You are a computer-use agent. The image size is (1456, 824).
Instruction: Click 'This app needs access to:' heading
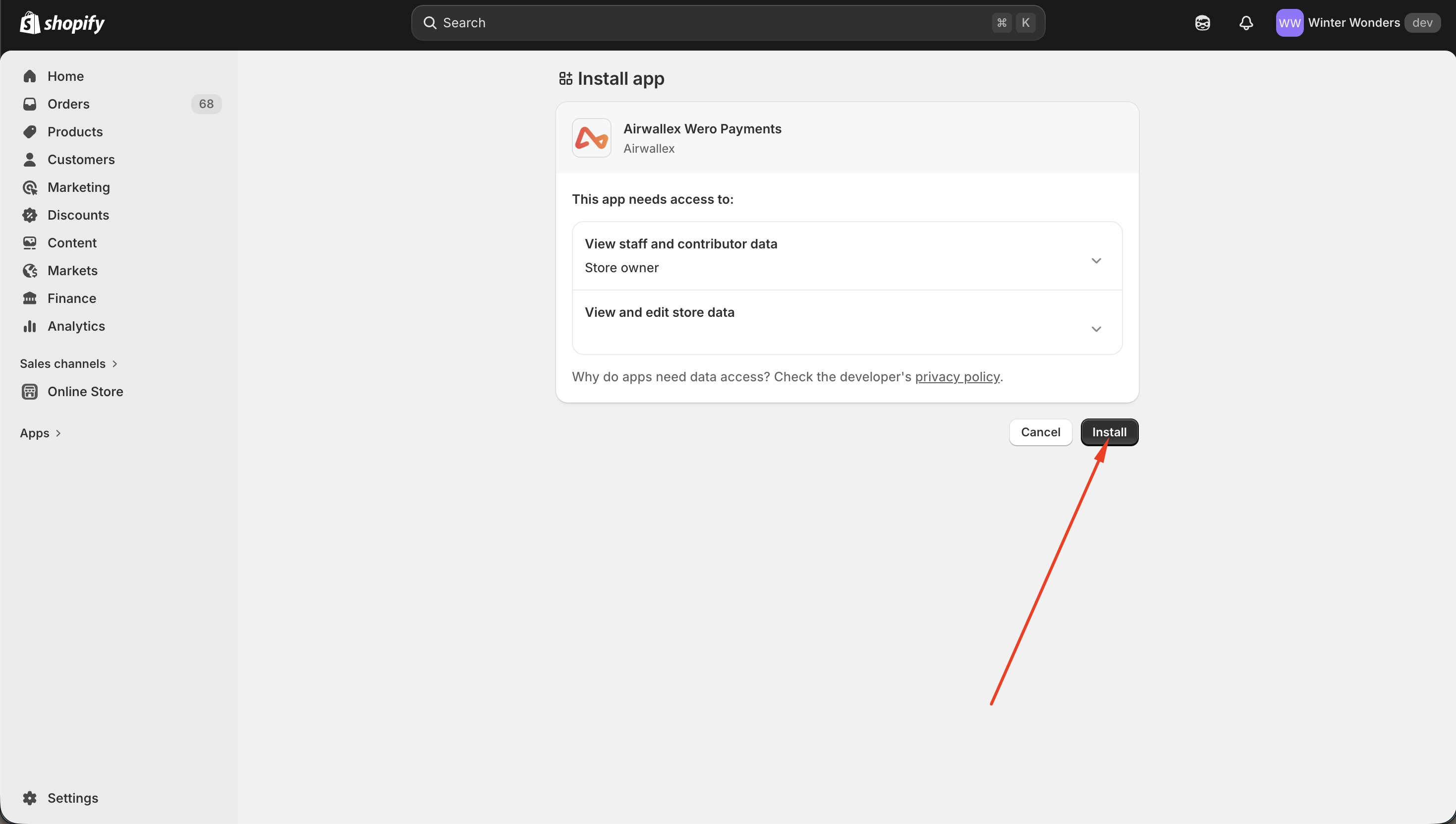(652, 199)
